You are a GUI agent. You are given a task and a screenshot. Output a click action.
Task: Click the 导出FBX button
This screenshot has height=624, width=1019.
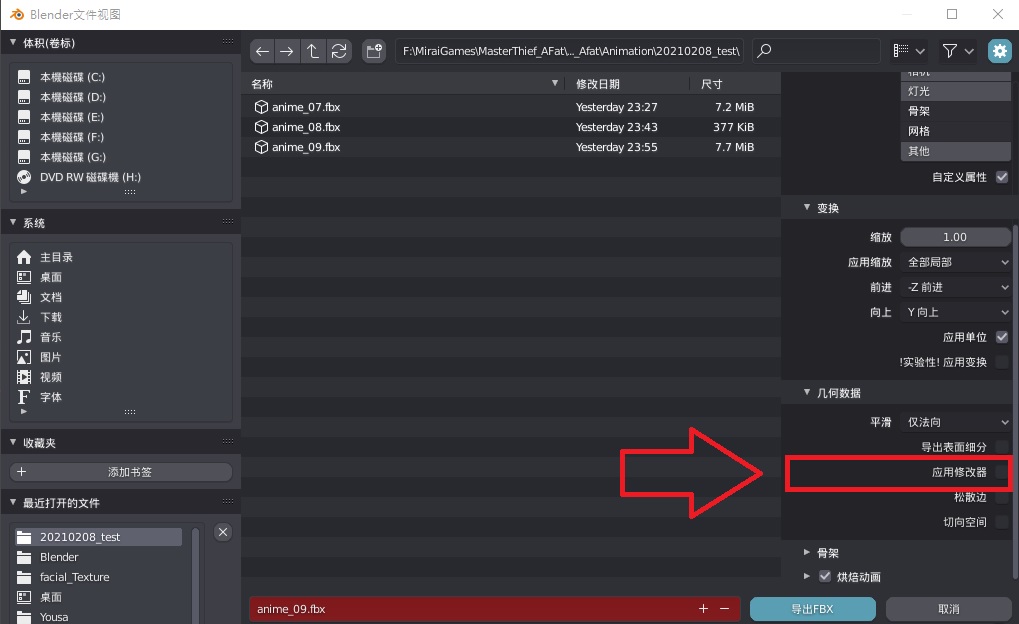[812, 608]
